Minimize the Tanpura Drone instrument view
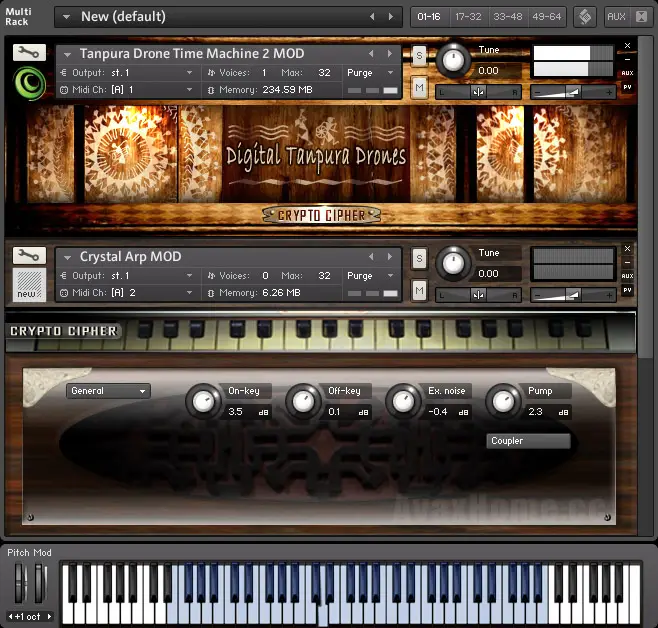This screenshot has height=628, width=658. [x=627, y=60]
